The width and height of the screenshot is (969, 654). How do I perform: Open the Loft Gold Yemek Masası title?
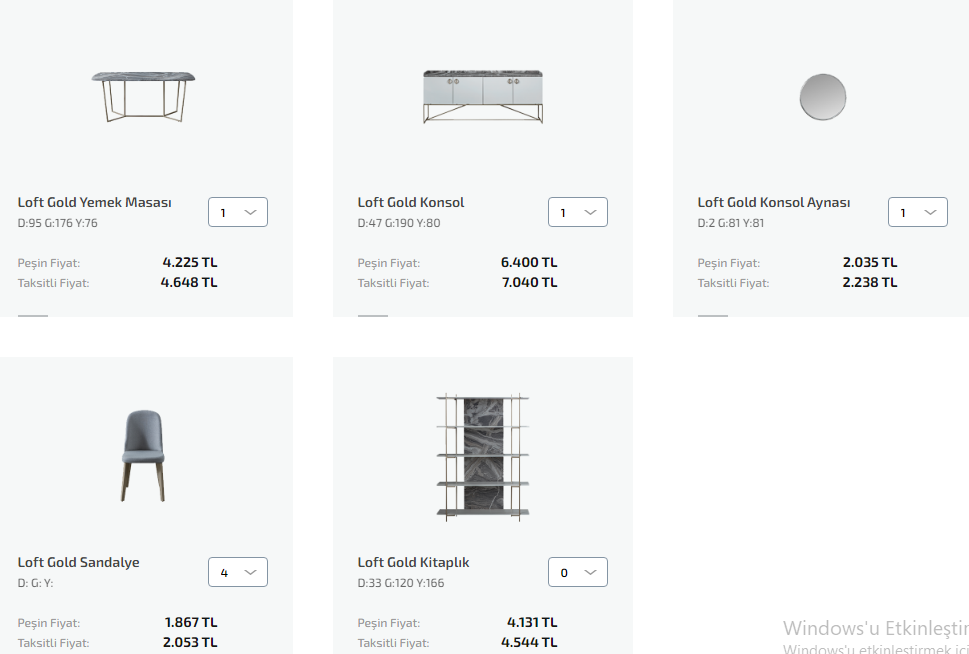coord(95,202)
